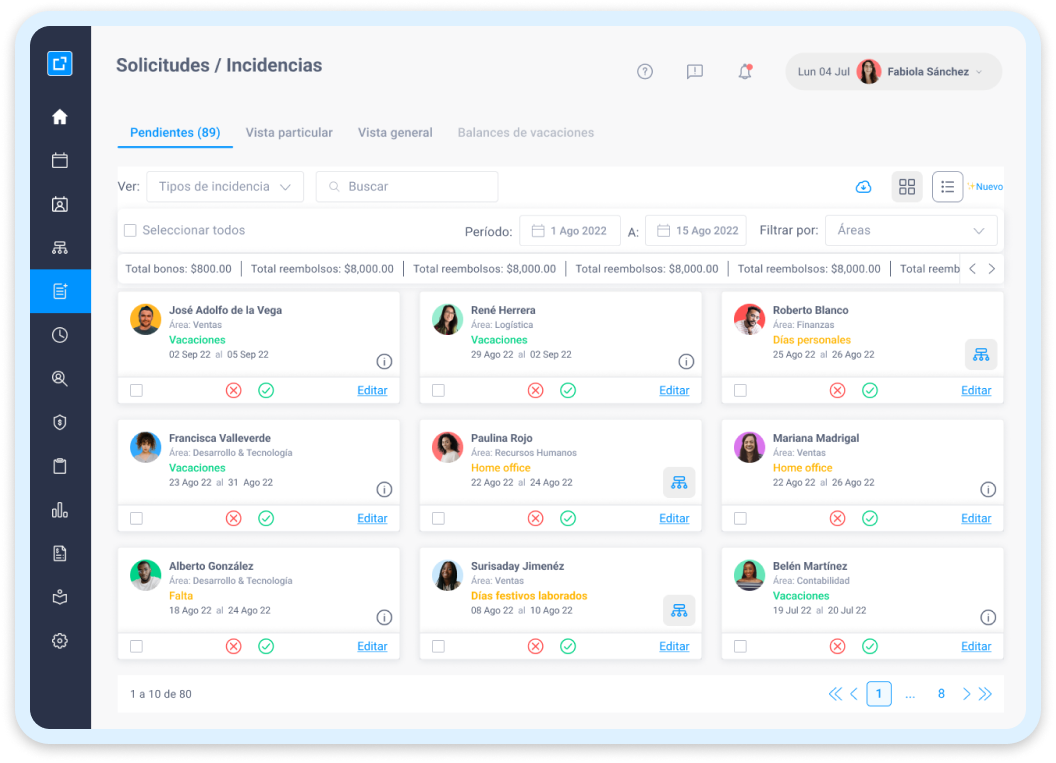Jump to first page double arrow

click(x=835, y=694)
